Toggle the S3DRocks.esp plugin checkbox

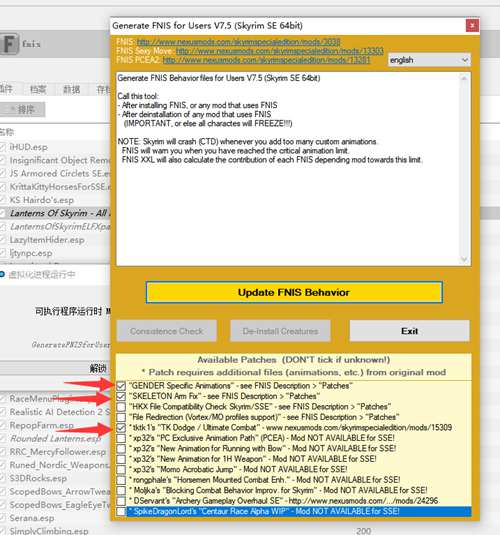3,478
